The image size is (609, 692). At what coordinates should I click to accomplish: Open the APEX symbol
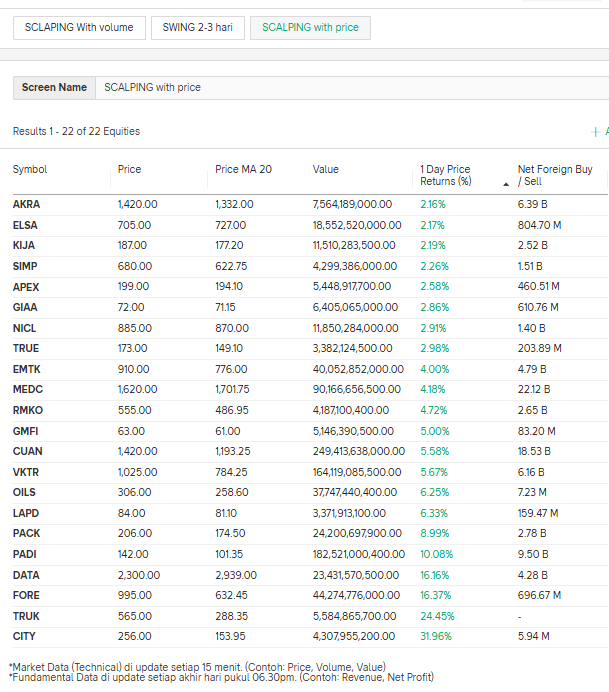point(26,287)
